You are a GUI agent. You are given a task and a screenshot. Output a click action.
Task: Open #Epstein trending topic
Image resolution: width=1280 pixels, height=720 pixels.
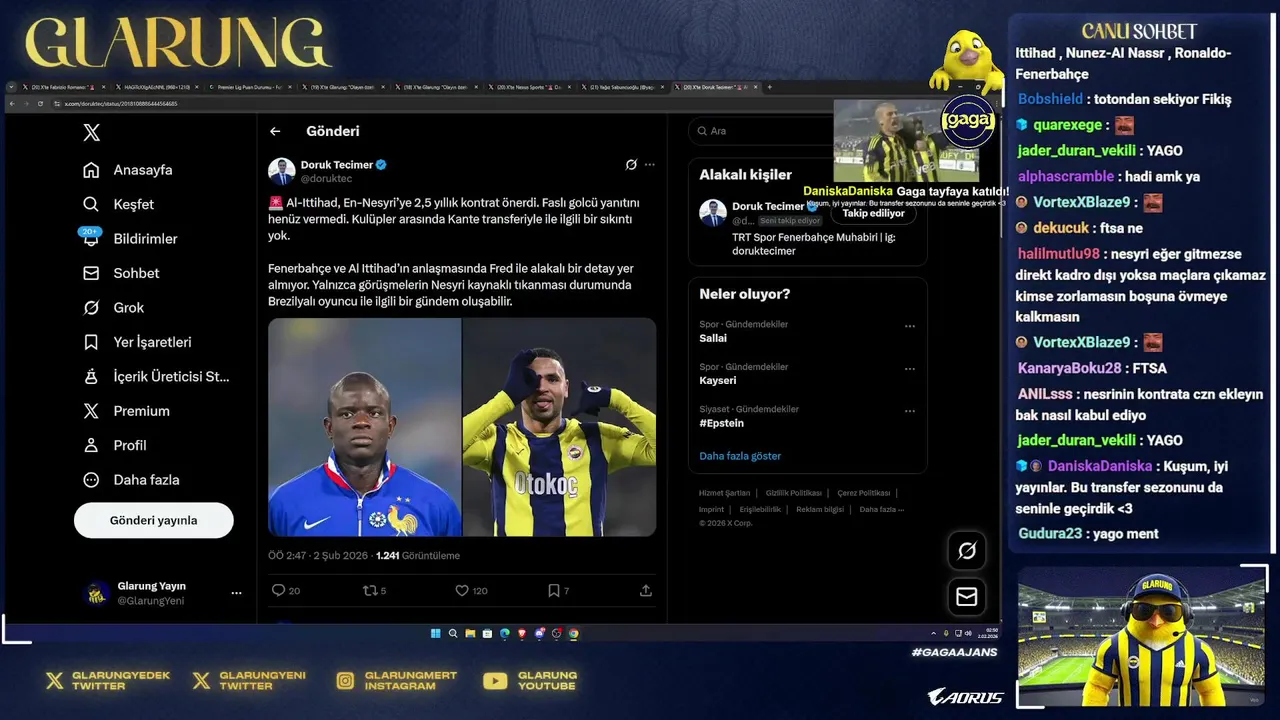(x=721, y=423)
